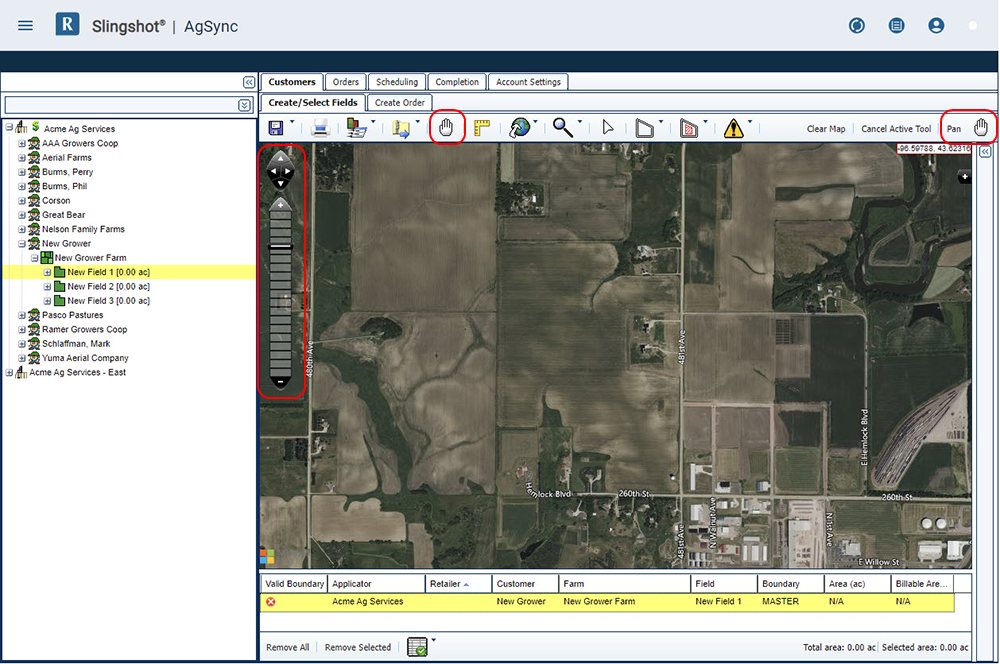
Task: Click the hand icon beside the Pan label
Action: [981, 128]
